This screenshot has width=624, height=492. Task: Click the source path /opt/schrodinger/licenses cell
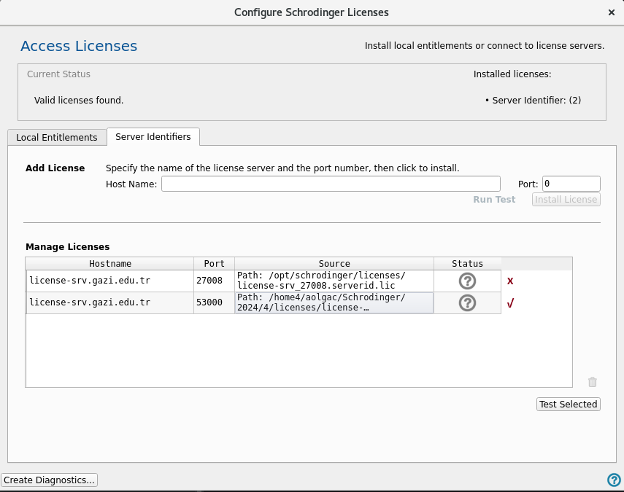pos(334,281)
